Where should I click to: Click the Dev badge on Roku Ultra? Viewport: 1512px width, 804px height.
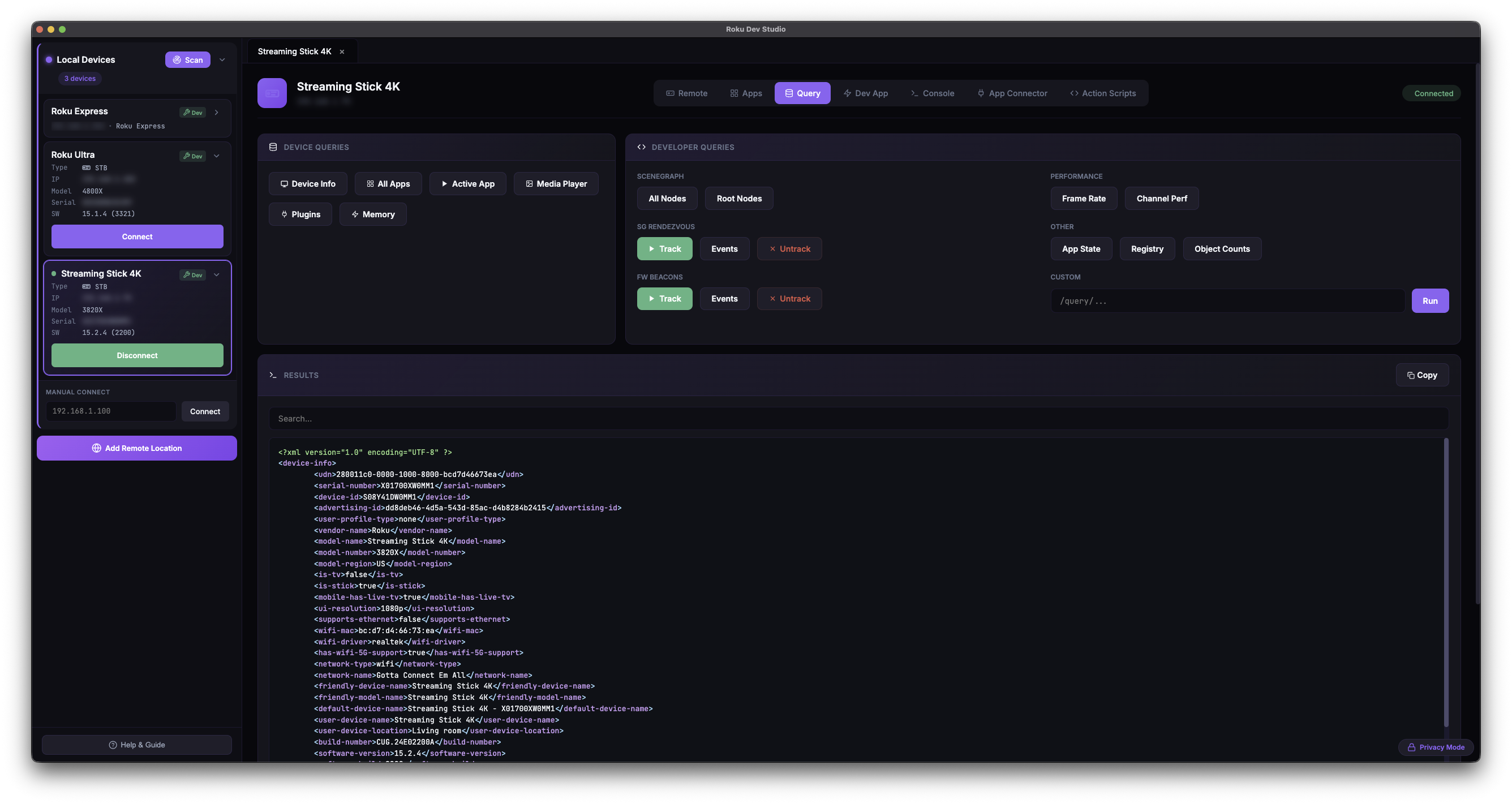point(192,156)
